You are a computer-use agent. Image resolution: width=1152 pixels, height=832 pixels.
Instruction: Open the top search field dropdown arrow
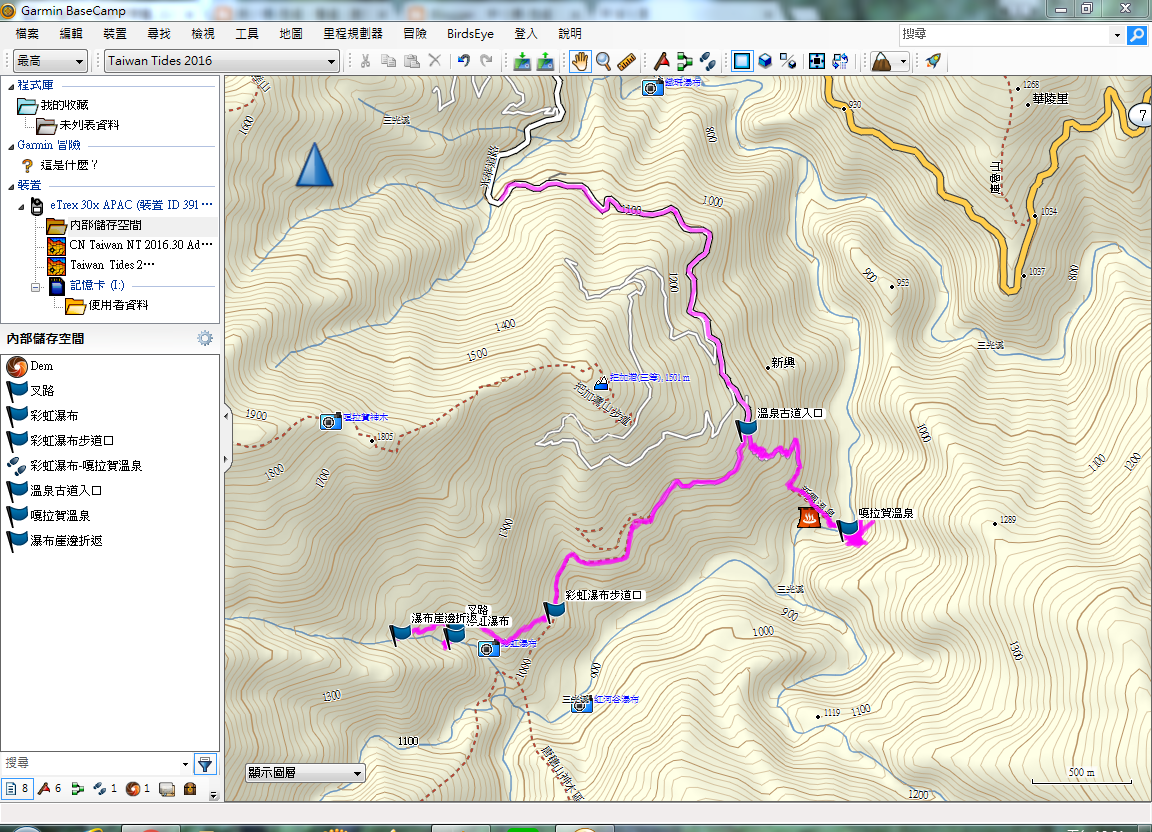[1117, 35]
